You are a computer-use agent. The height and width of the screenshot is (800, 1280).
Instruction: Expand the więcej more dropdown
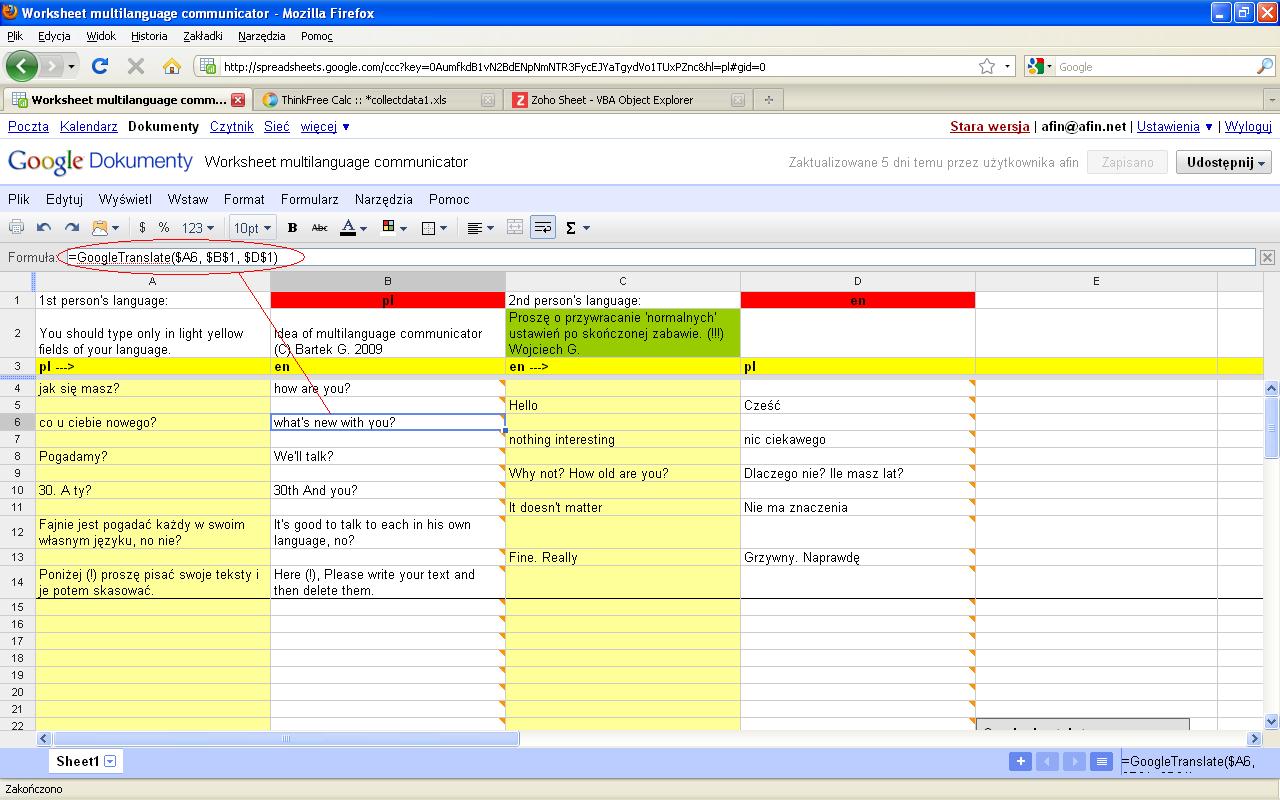pos(325,127)
